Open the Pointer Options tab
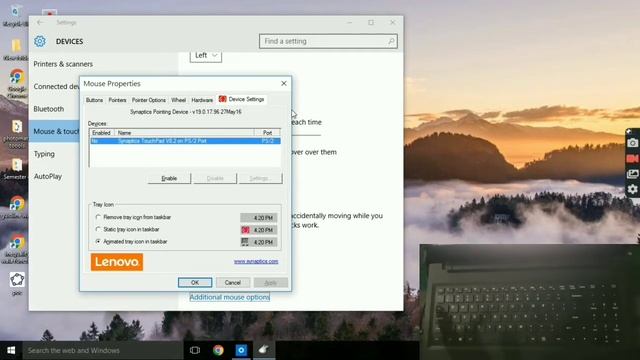The image size is (640, 360). coord(149,100)
